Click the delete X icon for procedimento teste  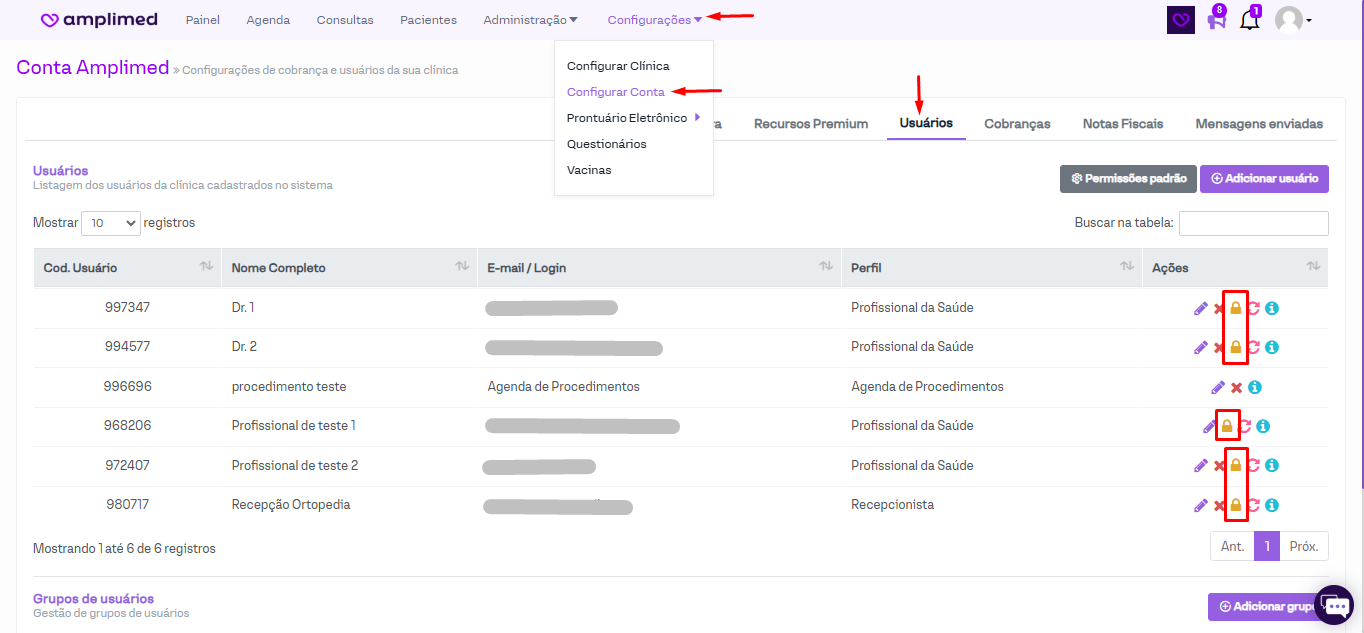point(1236,387)
